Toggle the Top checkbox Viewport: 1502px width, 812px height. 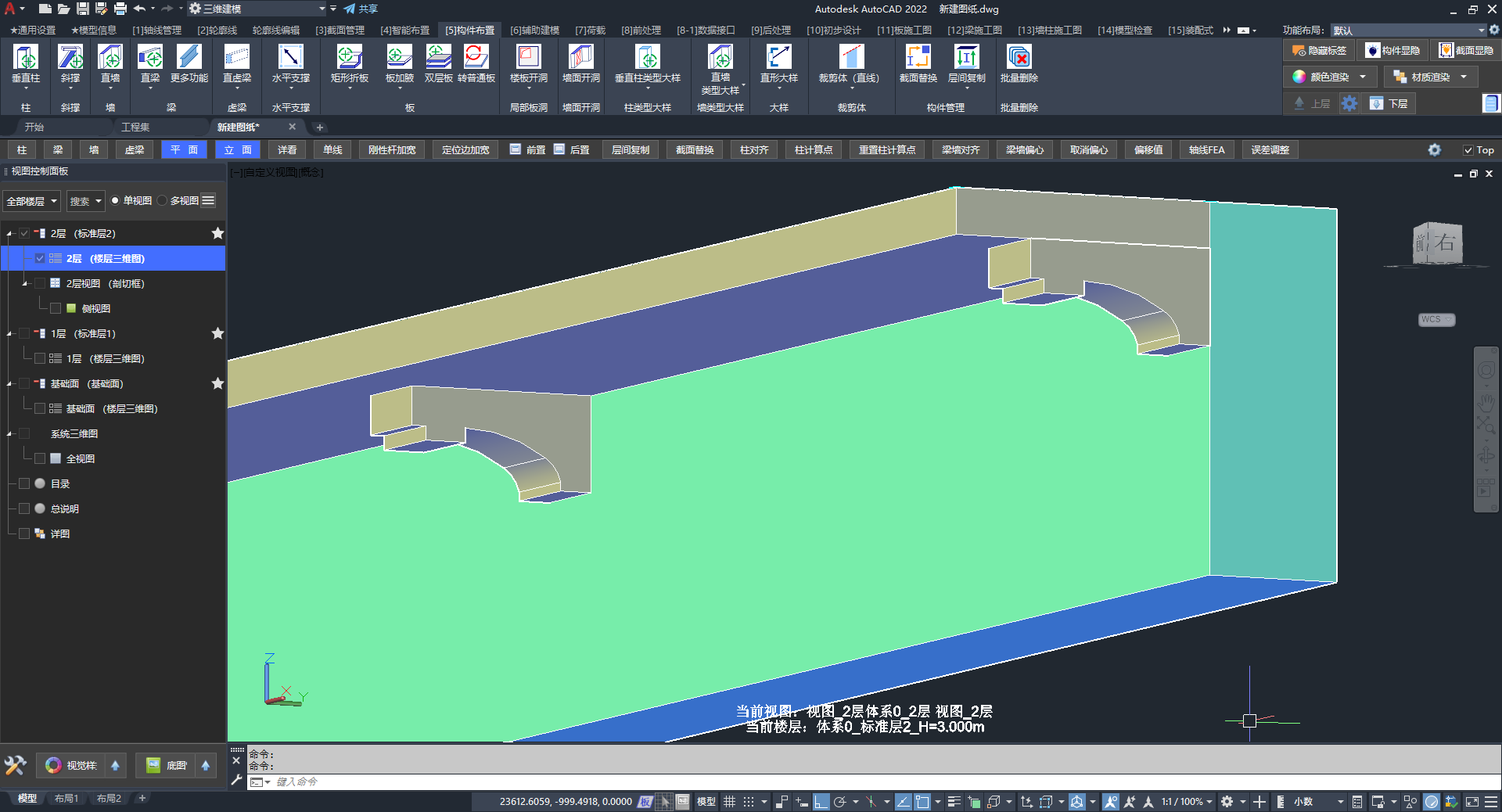pos(1468,150)
